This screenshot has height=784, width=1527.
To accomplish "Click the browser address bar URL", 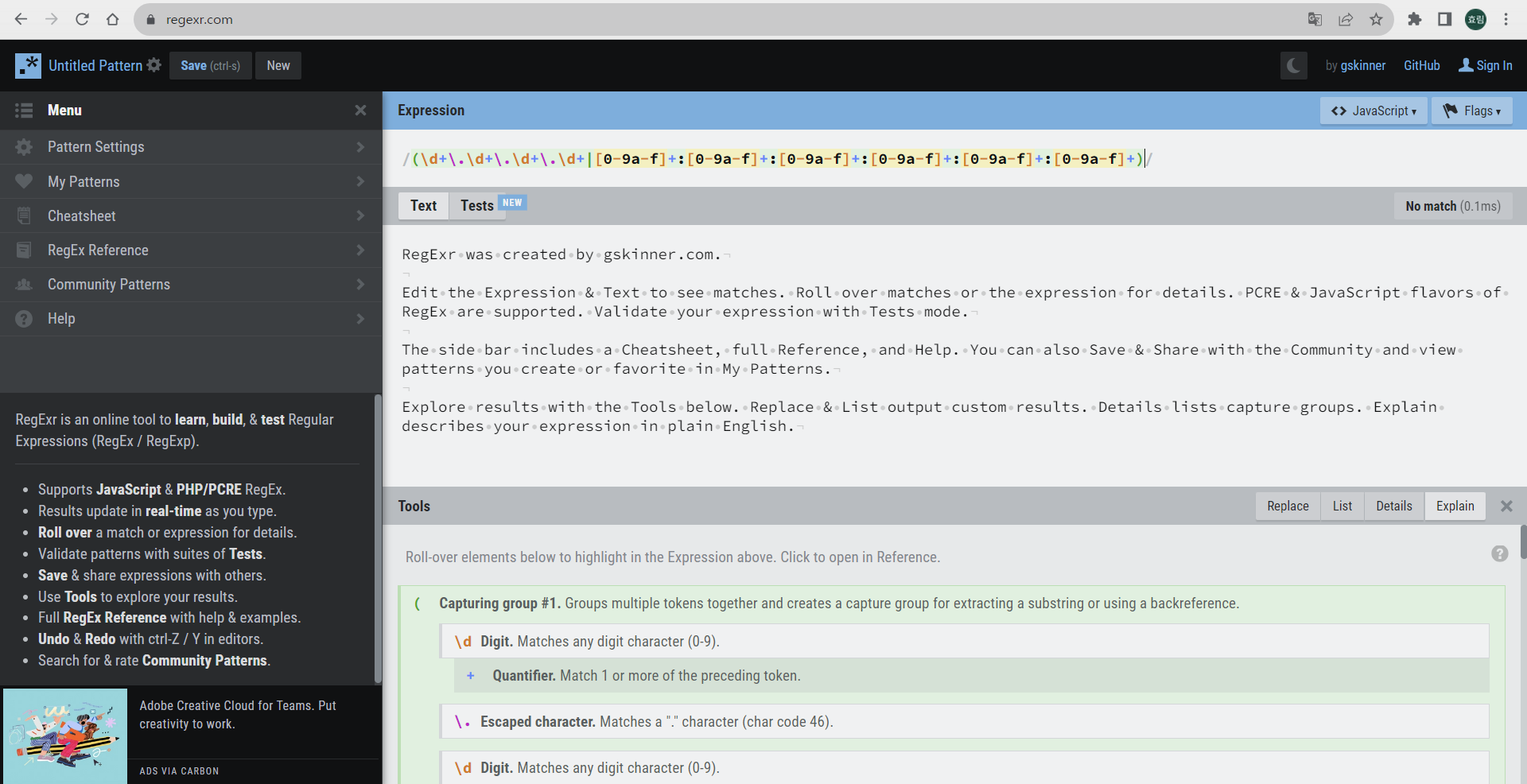I will coord(200,20).
